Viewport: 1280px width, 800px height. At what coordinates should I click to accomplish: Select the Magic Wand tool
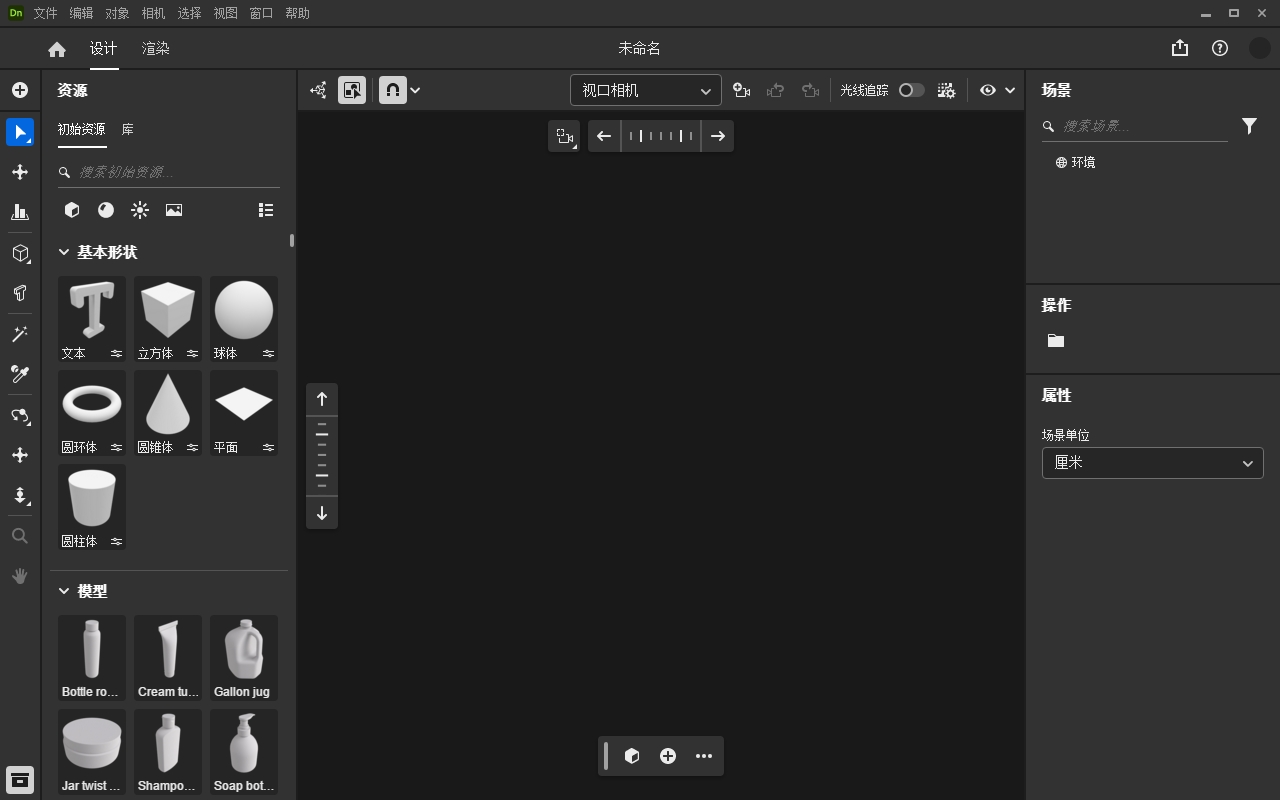[x=20, y=334]
